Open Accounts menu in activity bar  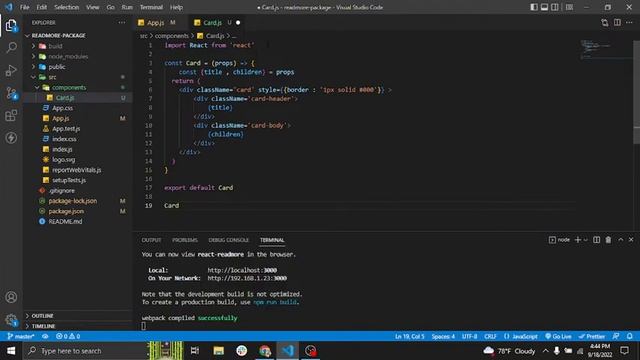pos(11,297)
